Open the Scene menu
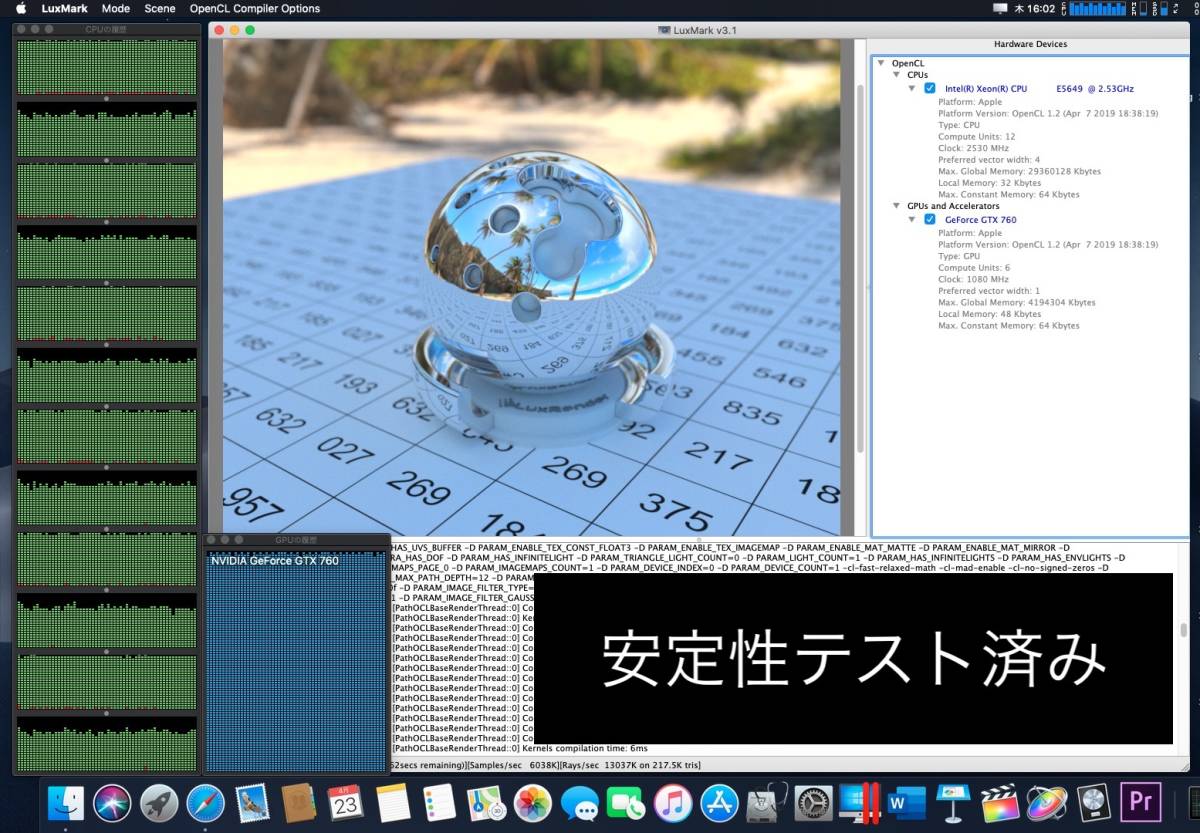The image size is (1200, 833). [x=160, y=8]
